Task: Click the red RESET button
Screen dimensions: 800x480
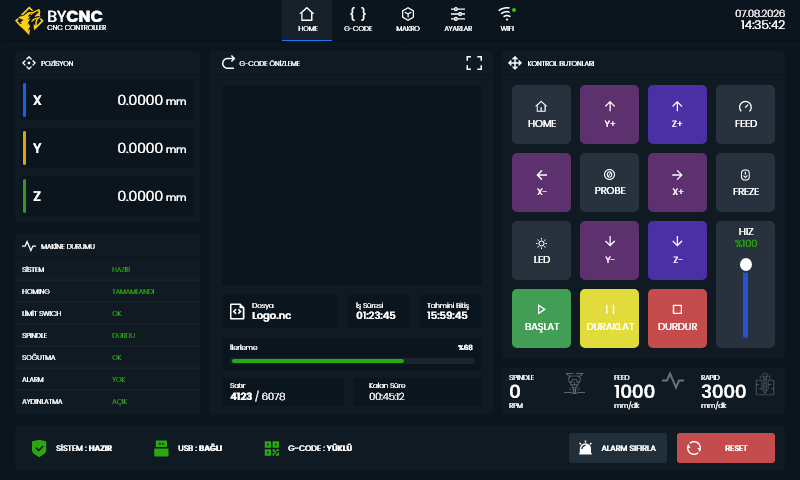Action: (x=726, y=448)
